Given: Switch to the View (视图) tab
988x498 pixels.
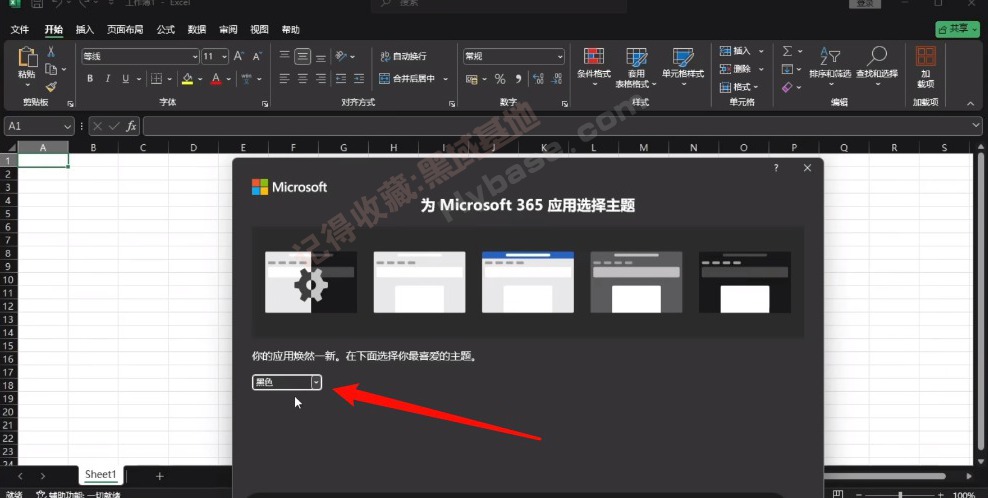Looking at the screenshot, I should pyautogui.click(x=259, y=30).
